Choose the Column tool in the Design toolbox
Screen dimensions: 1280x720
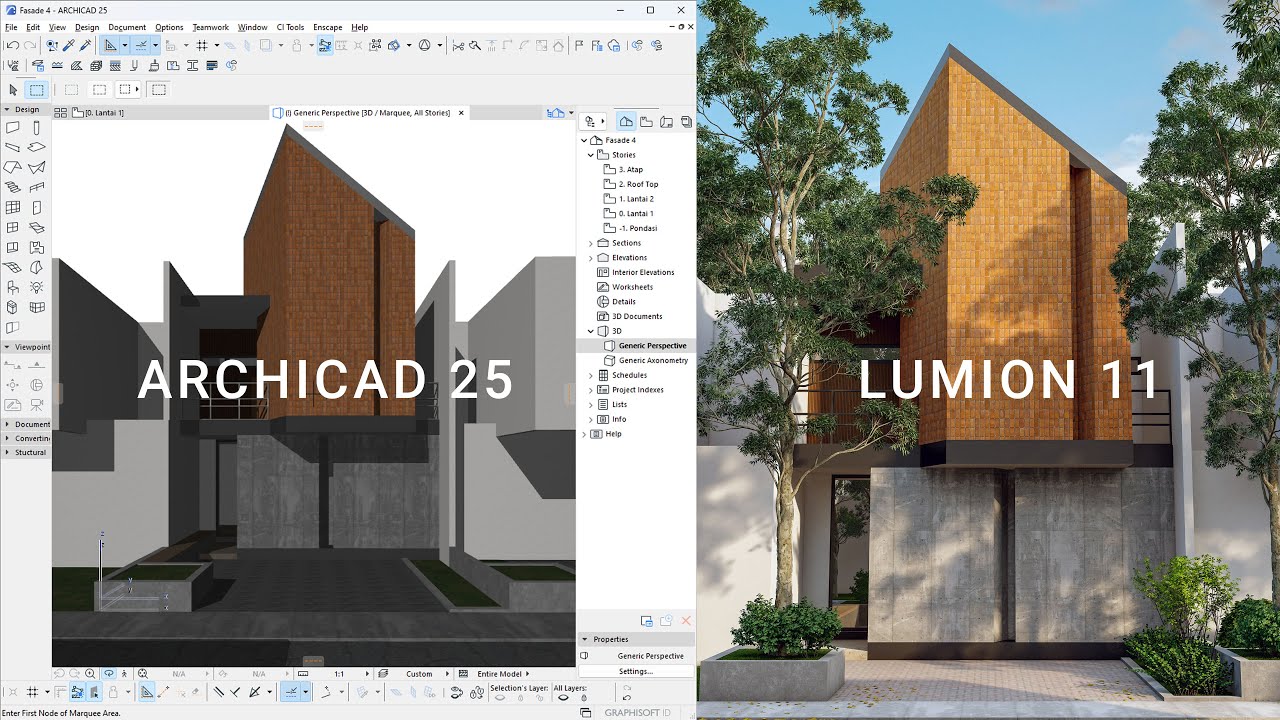[37, 128]
